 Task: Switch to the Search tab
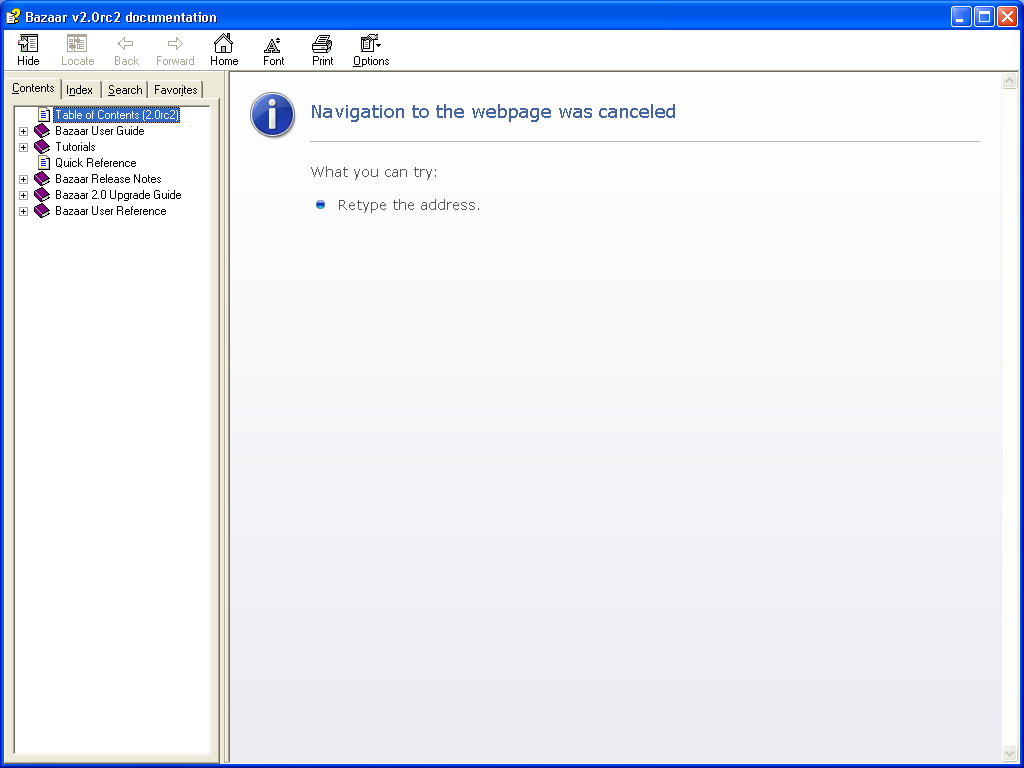coord(125,90)
